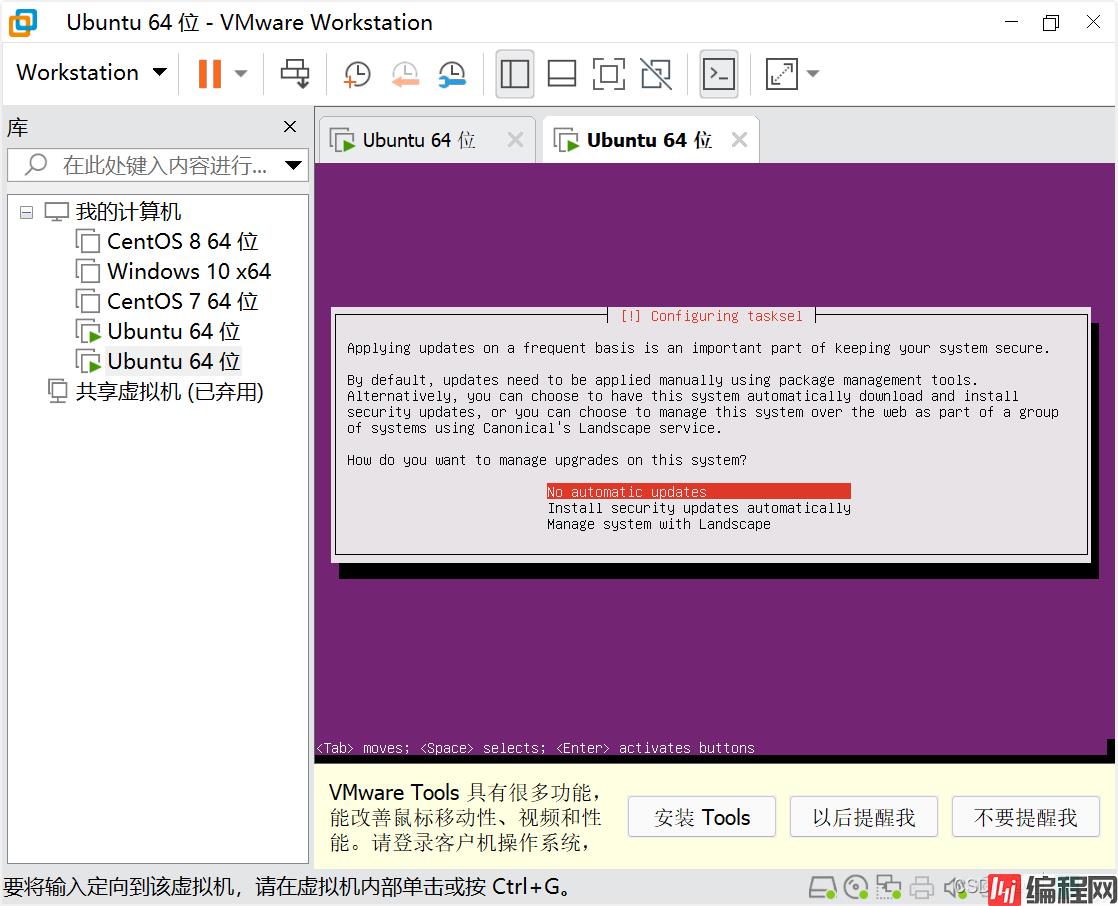Click the hard disk status icon
This screenshot has width=1118, height=906.
tap(822, 887)
